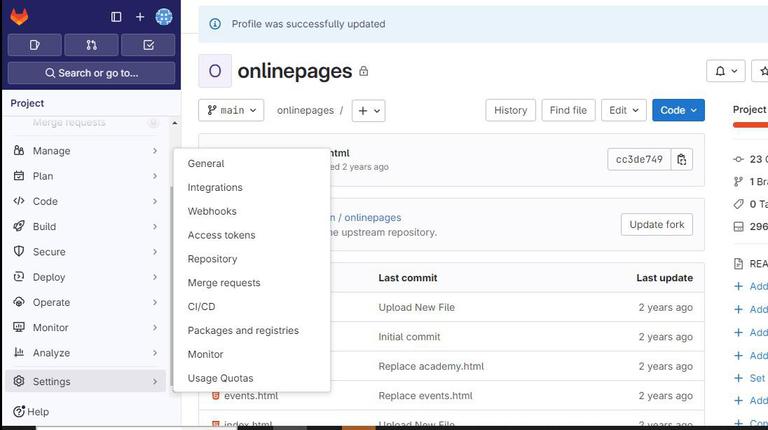The image size is (768, 430).
Task: Open the main branch dropdown
Action: (x=231, y=110)
